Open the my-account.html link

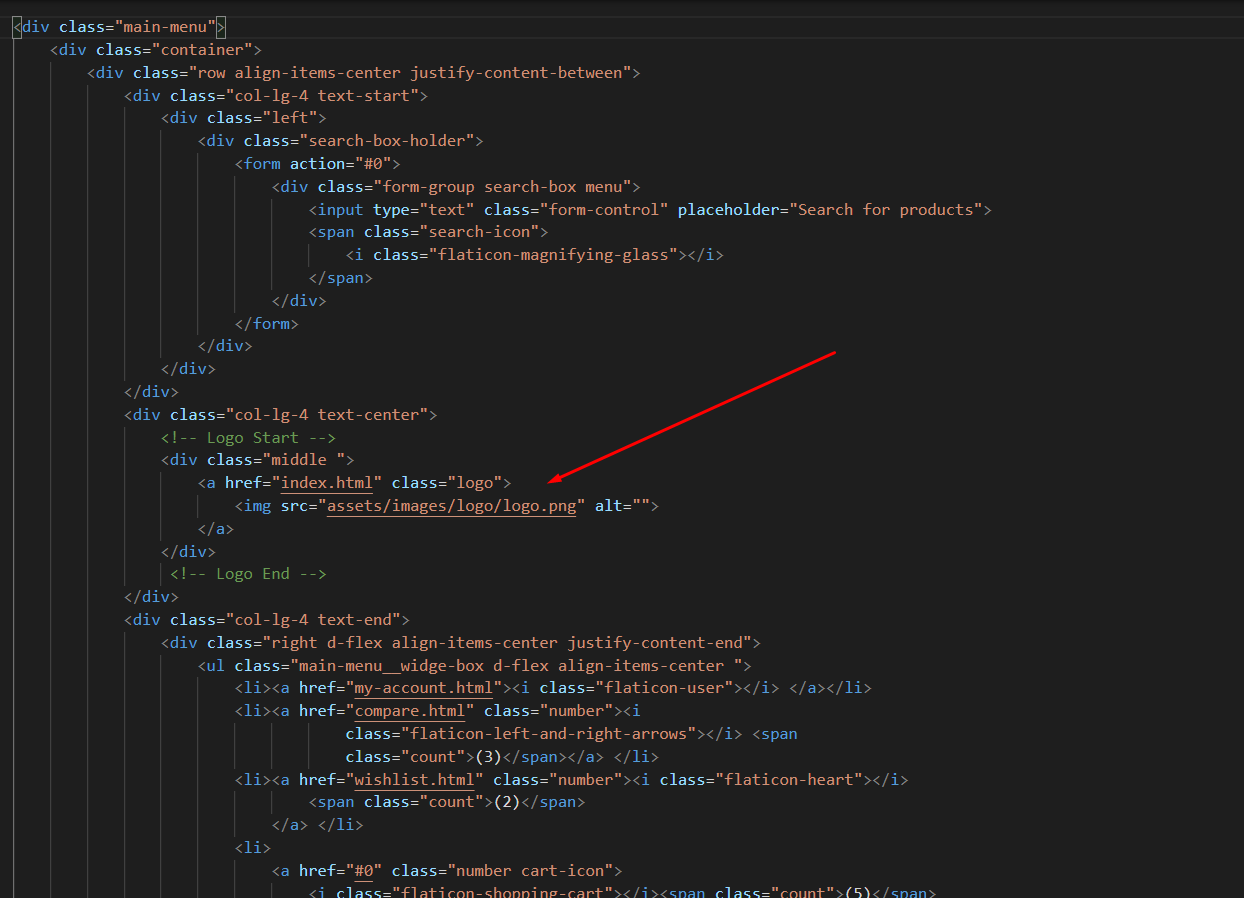pyautogui.click(x=424, y=688)
